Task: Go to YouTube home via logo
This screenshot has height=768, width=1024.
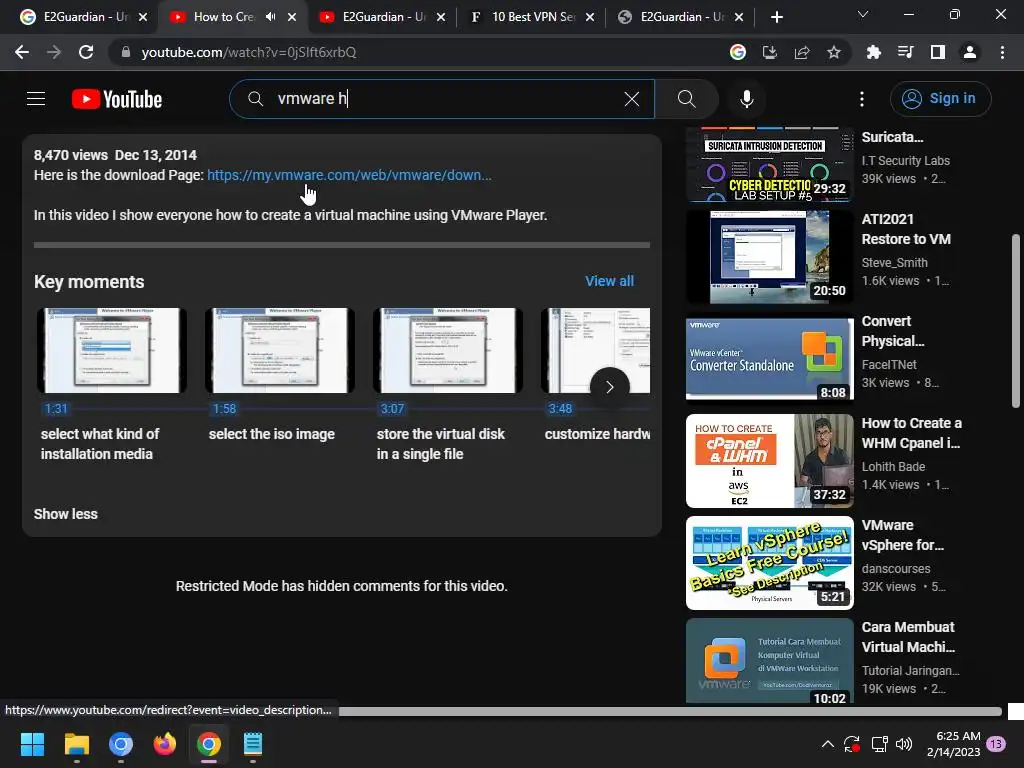Action: (x=117, y=99)
